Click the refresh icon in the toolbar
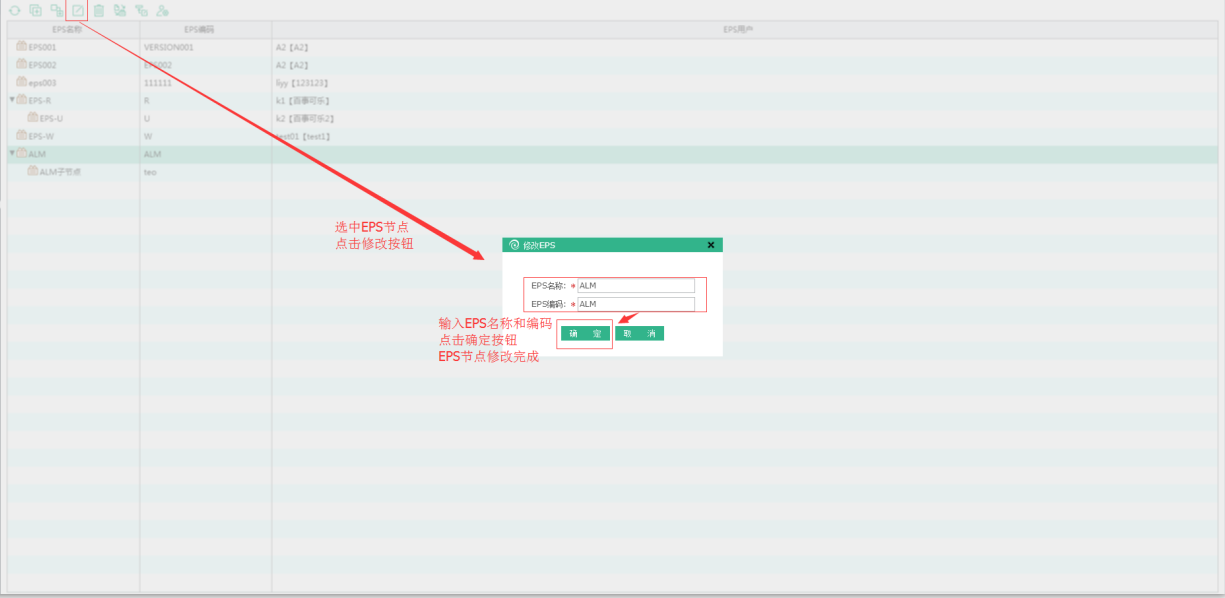 (14, 10)
